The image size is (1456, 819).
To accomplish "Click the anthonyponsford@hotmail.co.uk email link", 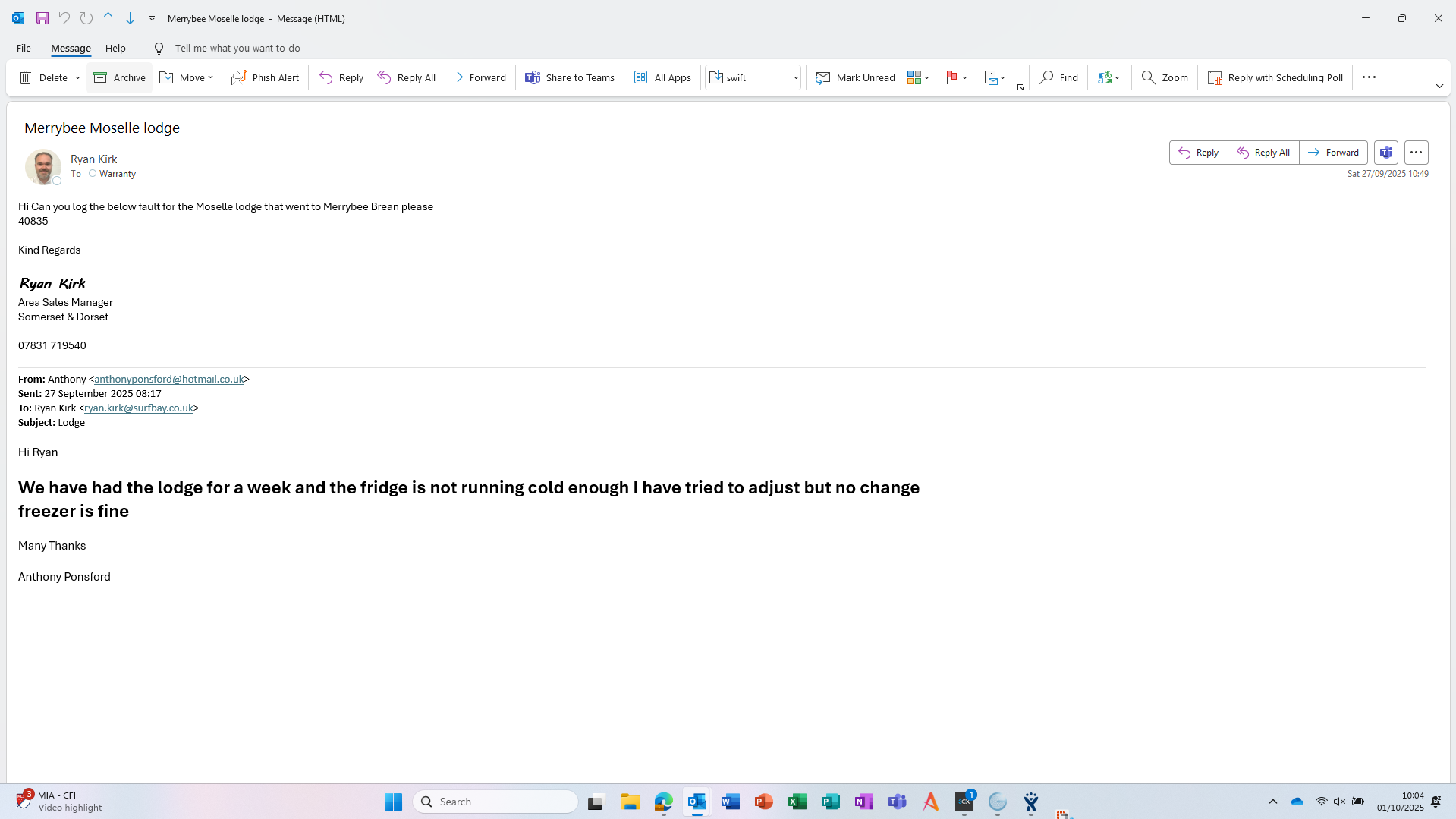I will point(168,379).
